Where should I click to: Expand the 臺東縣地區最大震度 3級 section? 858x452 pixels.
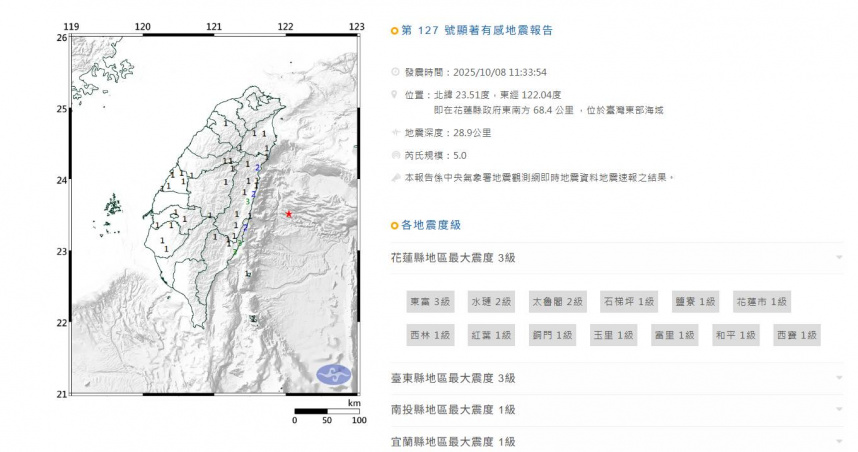pos(840,378)
